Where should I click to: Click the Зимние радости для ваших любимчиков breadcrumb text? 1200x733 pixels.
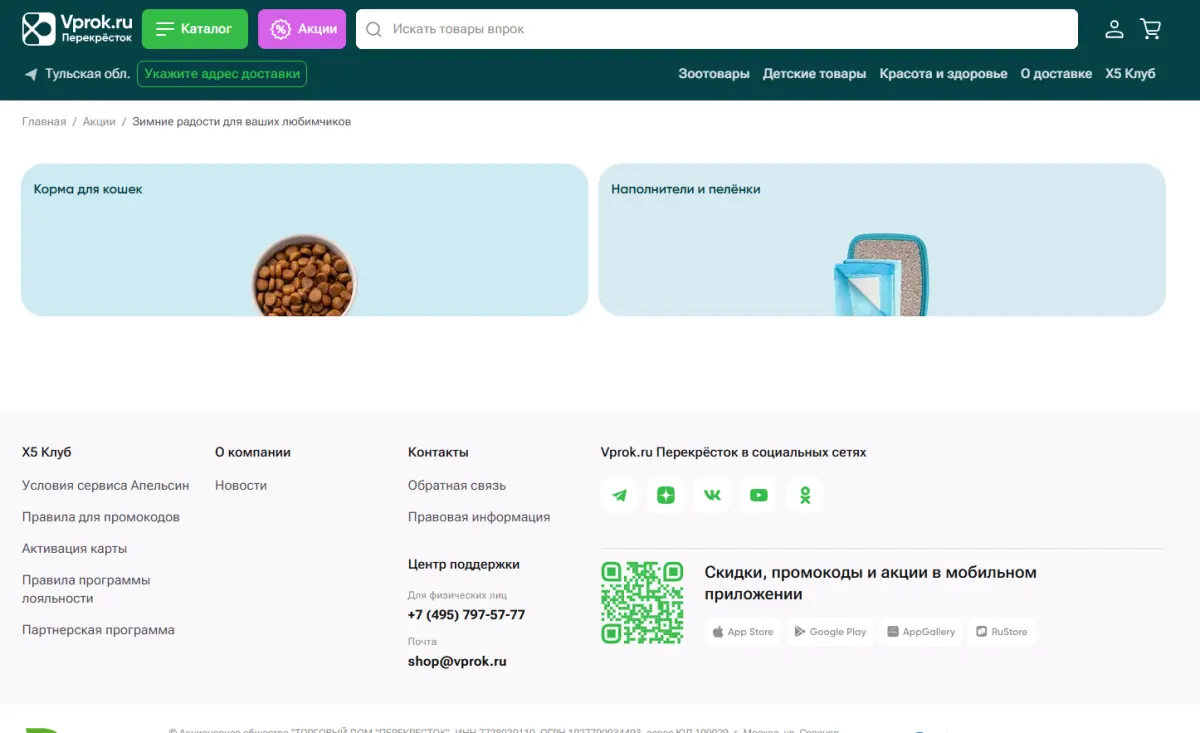242,122
